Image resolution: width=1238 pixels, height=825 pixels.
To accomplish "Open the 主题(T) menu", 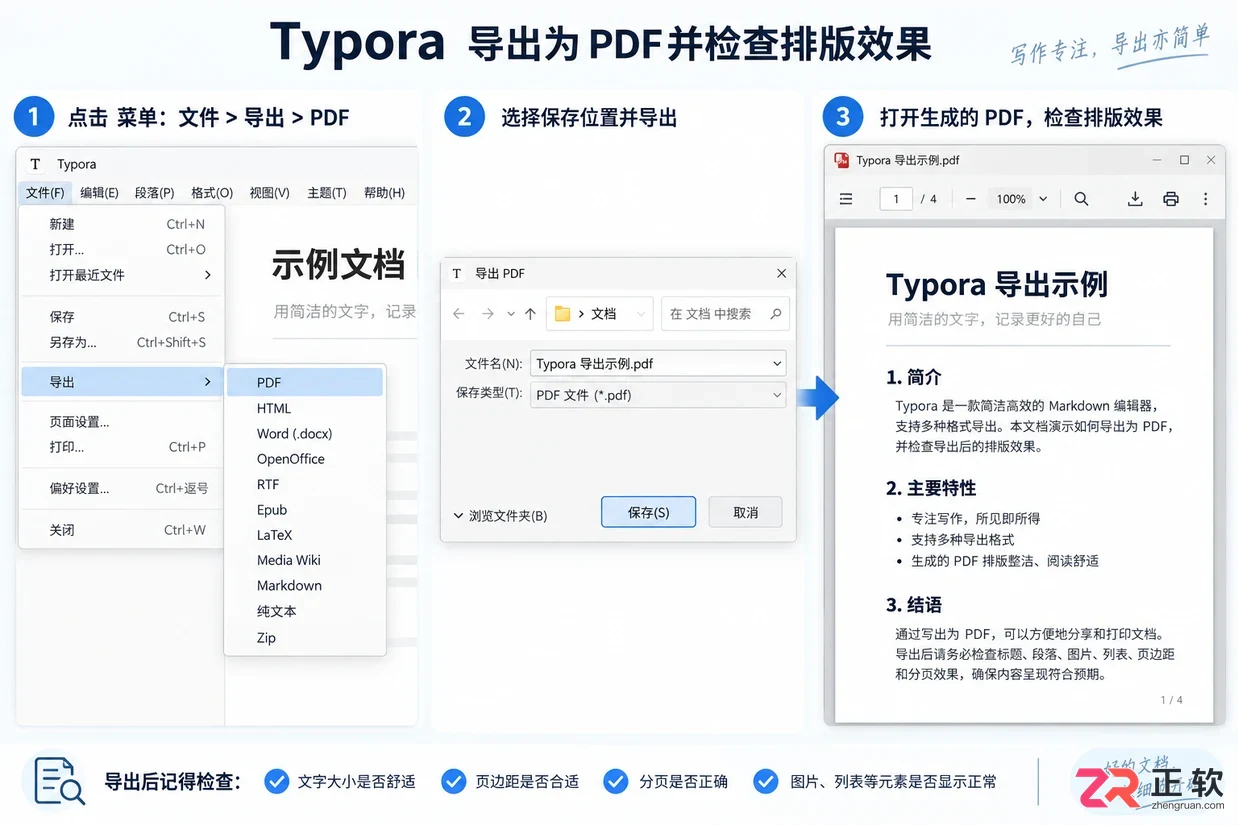I will click(327, 193).
